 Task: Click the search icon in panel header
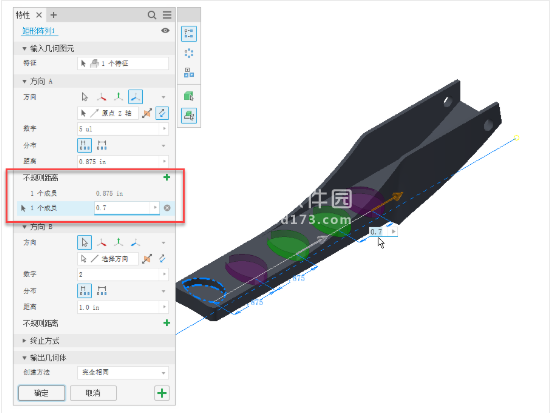tap(152, 15)
